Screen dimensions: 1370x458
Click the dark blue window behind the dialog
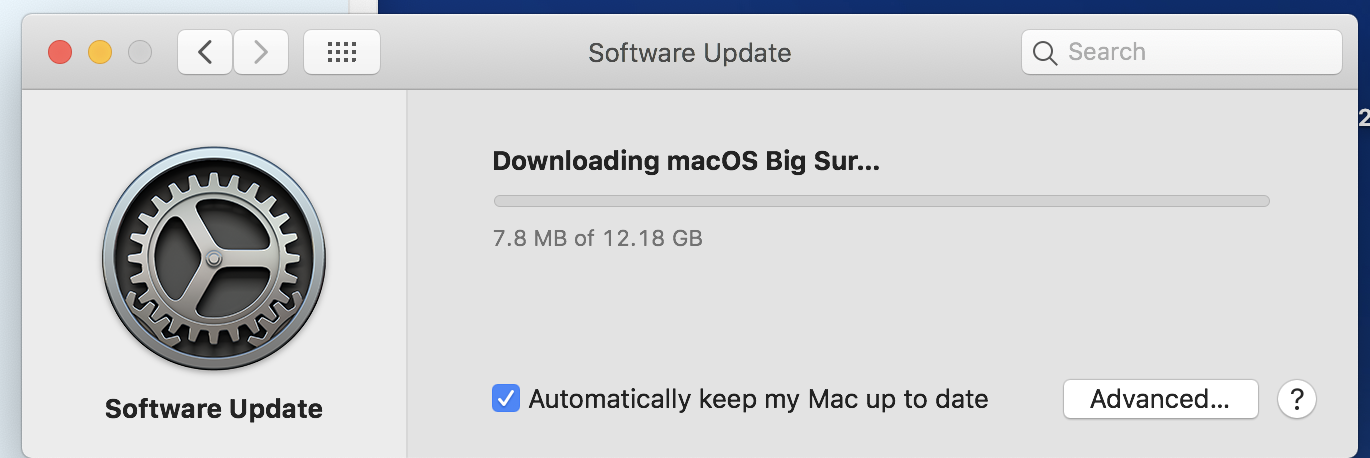coord(870,6)
